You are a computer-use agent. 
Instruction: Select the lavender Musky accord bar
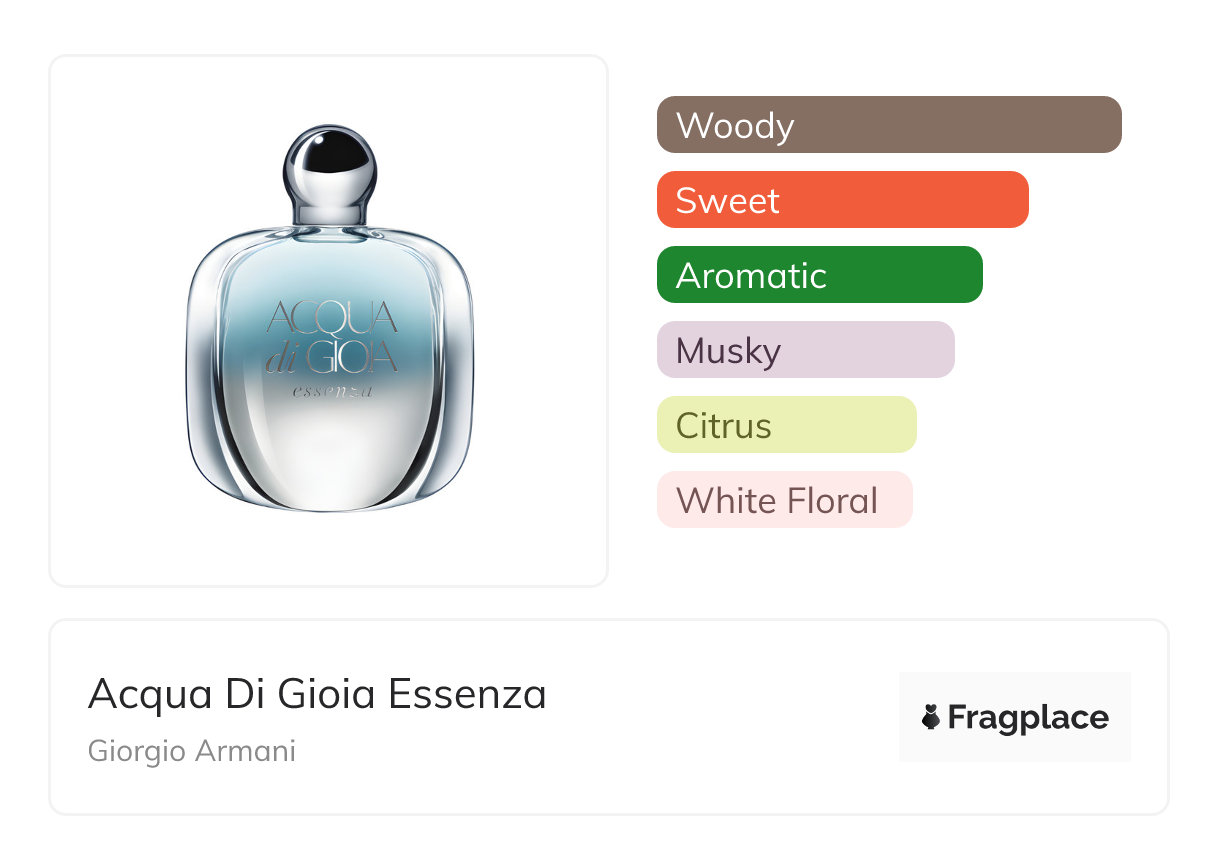point(805,350)
